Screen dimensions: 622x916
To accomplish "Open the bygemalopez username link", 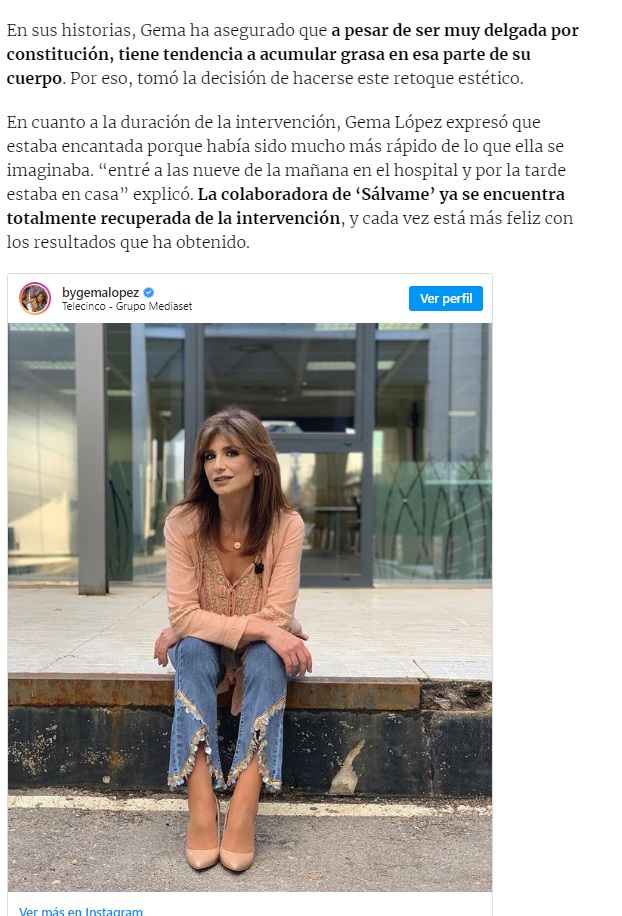I will pos(100,292).
